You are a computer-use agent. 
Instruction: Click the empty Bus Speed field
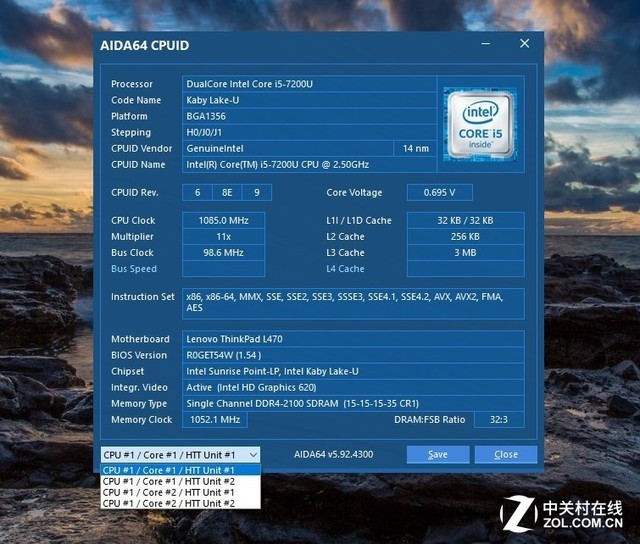(x=224, y=269)
